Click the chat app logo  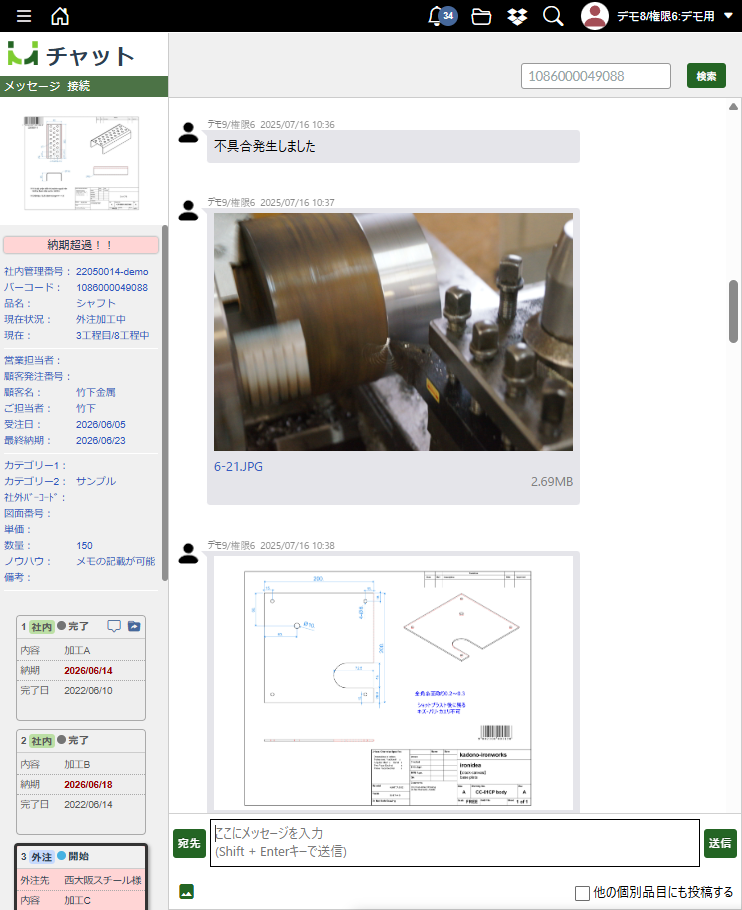23,53
